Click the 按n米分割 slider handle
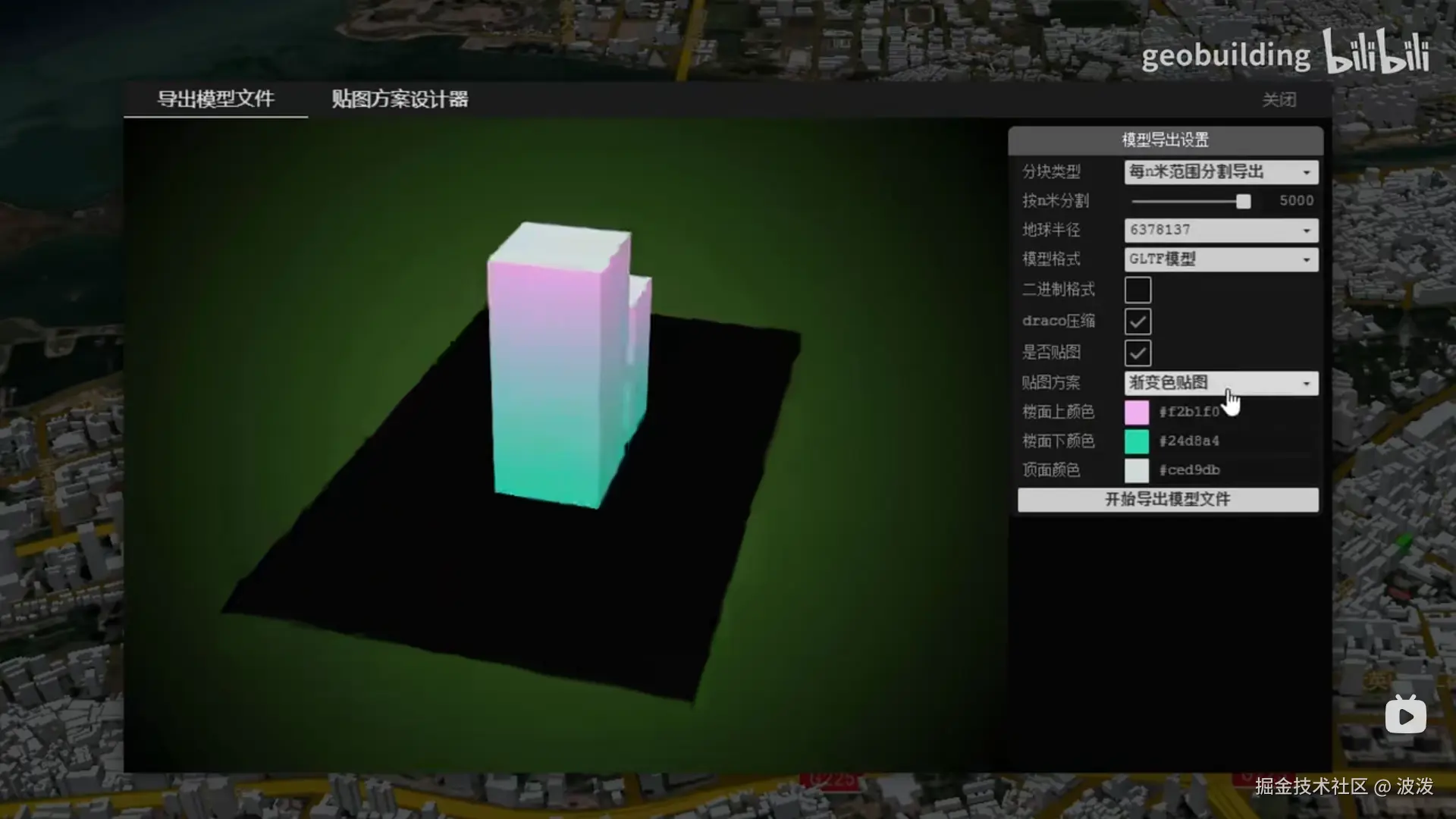This screenshot has height=819, width=1456. (x=1243, y=201)
